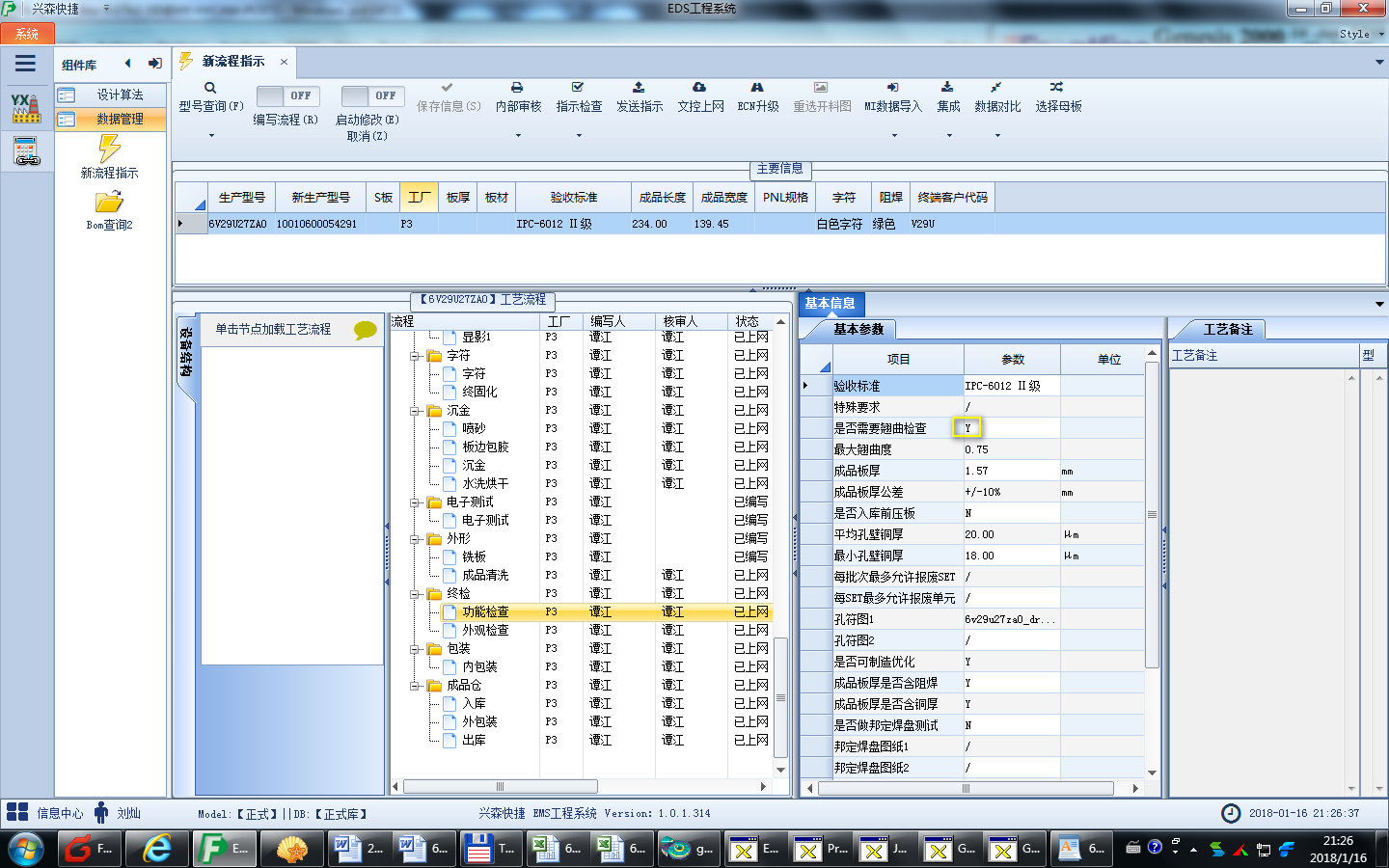Click the 集成 download icon
Viewport: 1389px width, 868px height.
click(947, 87)
